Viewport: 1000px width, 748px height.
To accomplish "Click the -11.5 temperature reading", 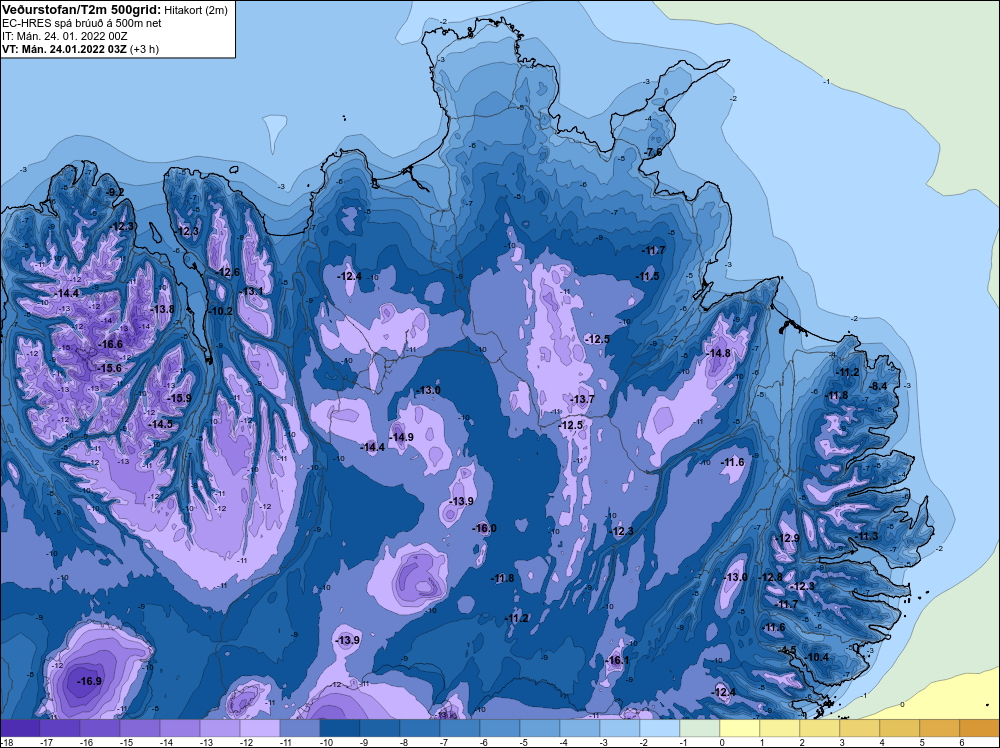I will coord(647,277).
